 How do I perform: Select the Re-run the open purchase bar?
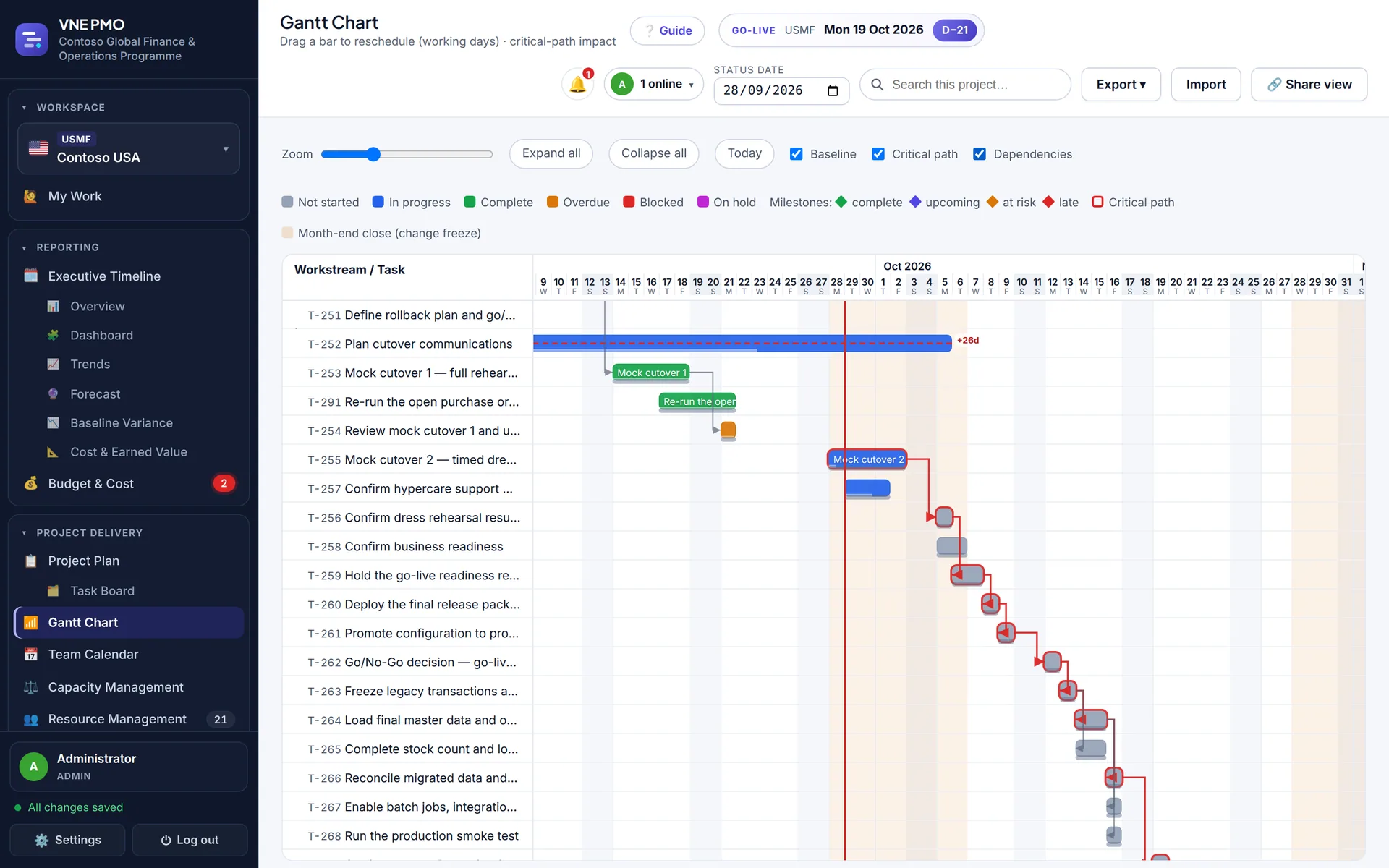pos(697,401)
